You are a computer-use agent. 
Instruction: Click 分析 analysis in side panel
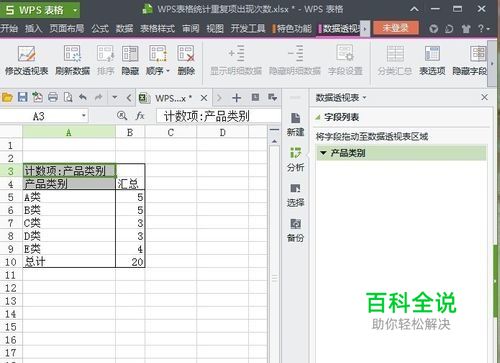pos(295,160)
